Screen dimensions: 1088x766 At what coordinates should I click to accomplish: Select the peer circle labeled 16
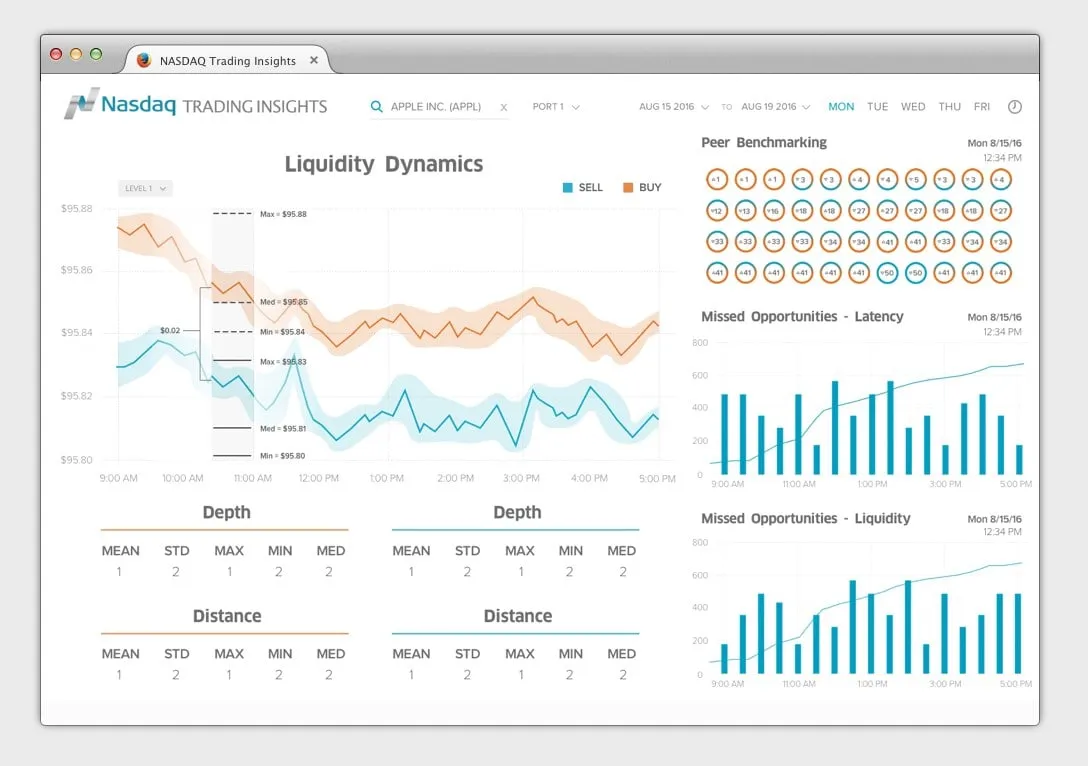coord(774,210)
